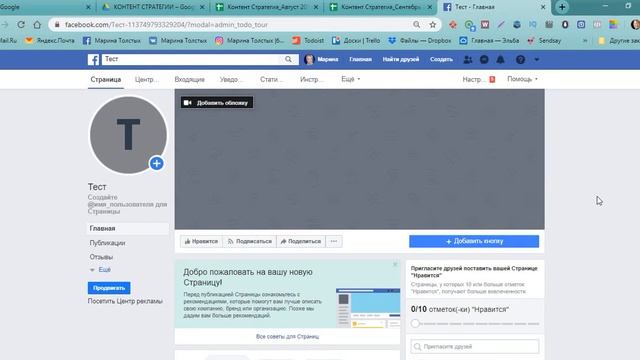The width and height of the screenshot is (640, 360).
Task: Go to browser home page icon
Action: coord(37,24)
